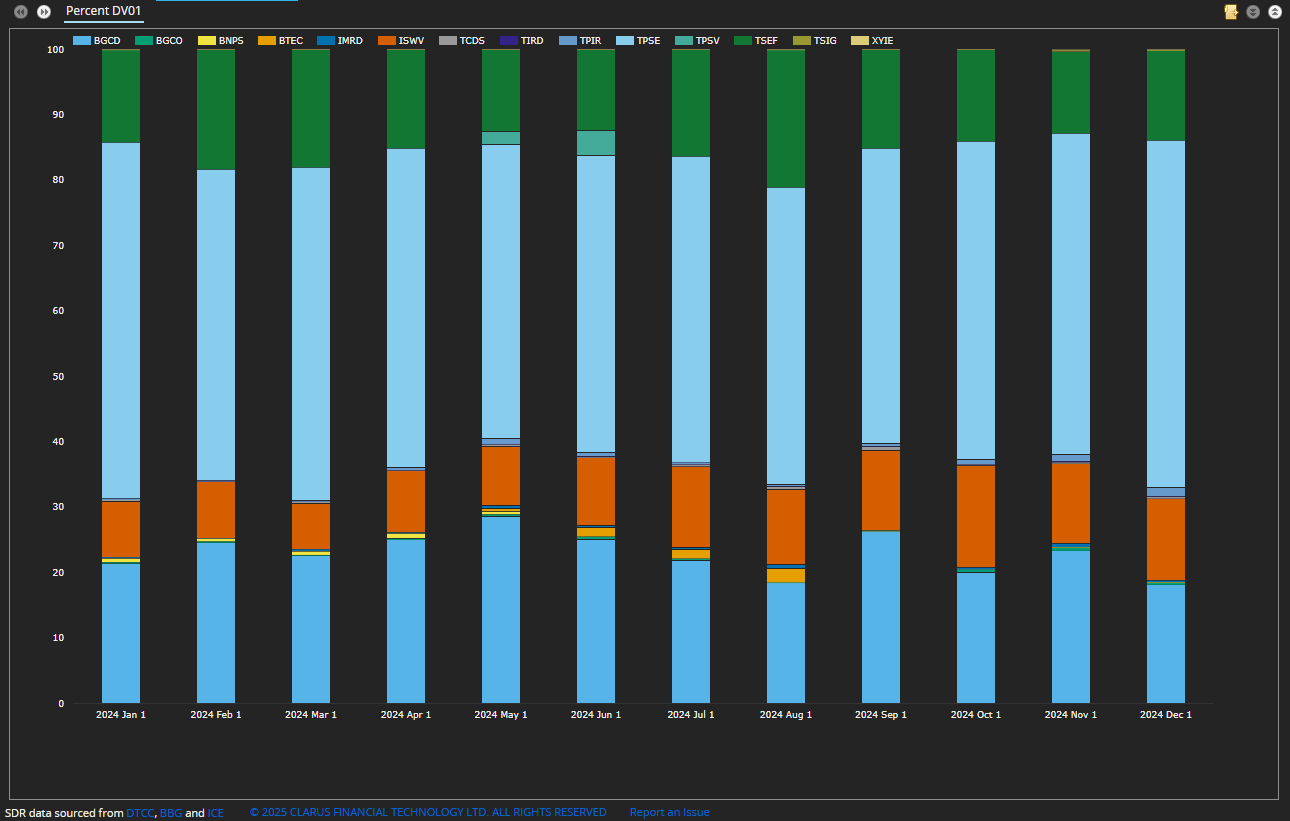This screenshot has height=821, width=1290.
Task: Collapse panel with double-up chevron icon
Action: (x=1275, y=12)
